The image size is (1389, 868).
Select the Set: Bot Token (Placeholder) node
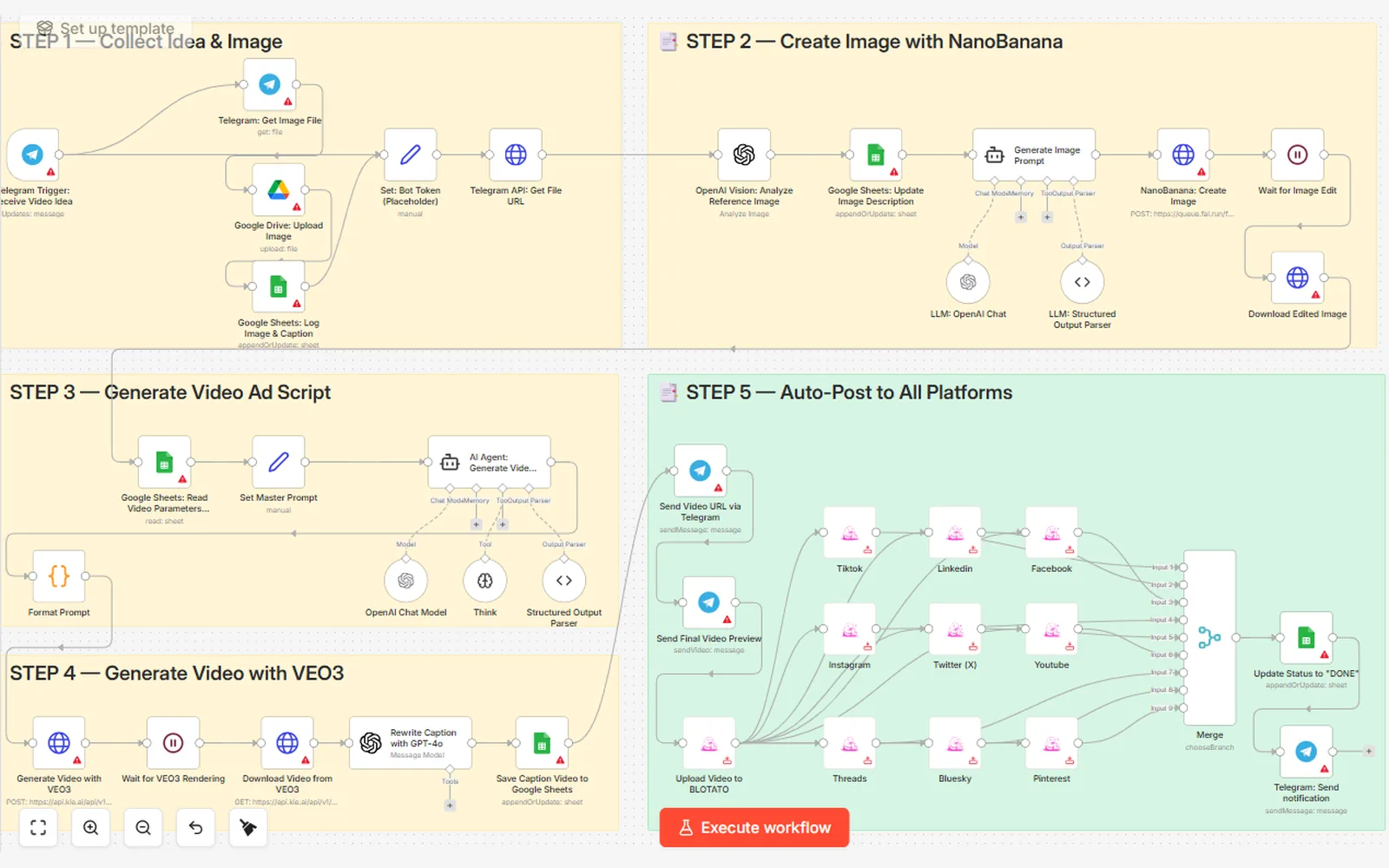(411, 155)
